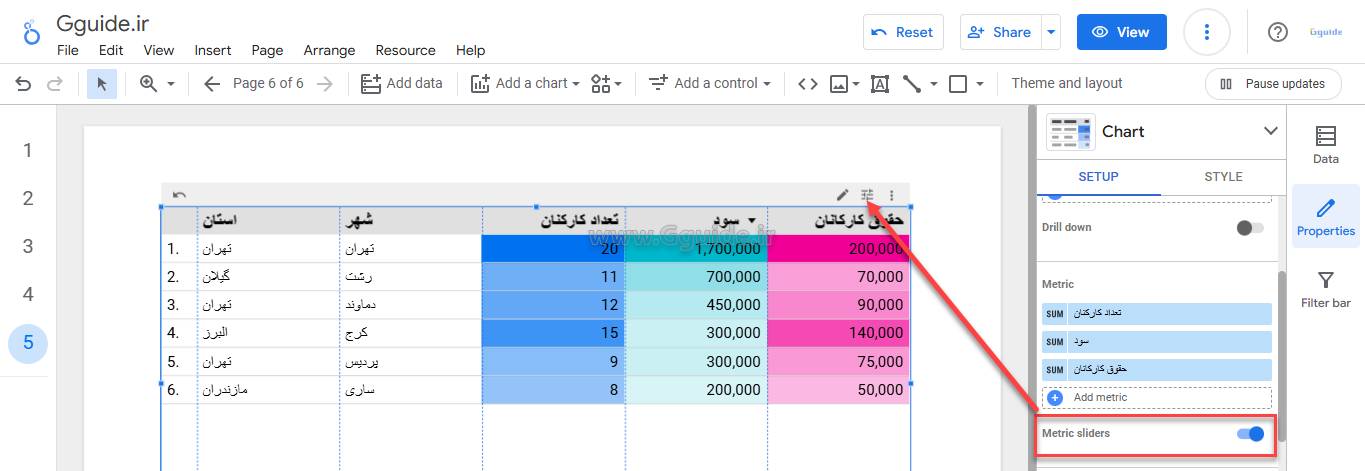Go to the next page arrow
1365x471 pixels.
324,84
